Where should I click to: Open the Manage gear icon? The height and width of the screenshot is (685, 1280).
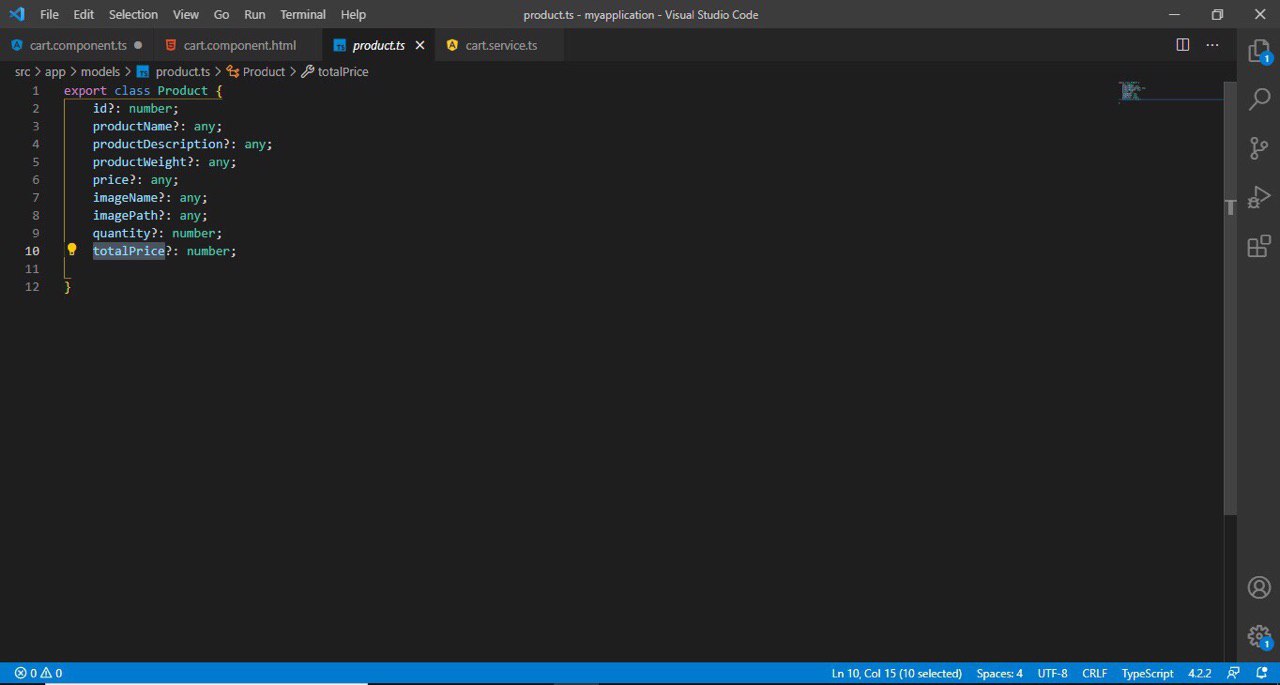pos(1259,636)
